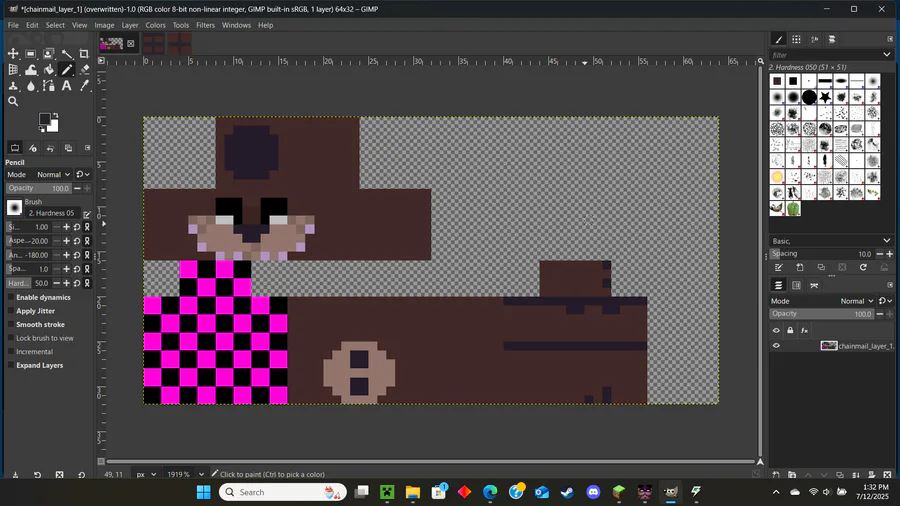Select the Pencil tool
The image size is (900, 506).
pos(67,70)
